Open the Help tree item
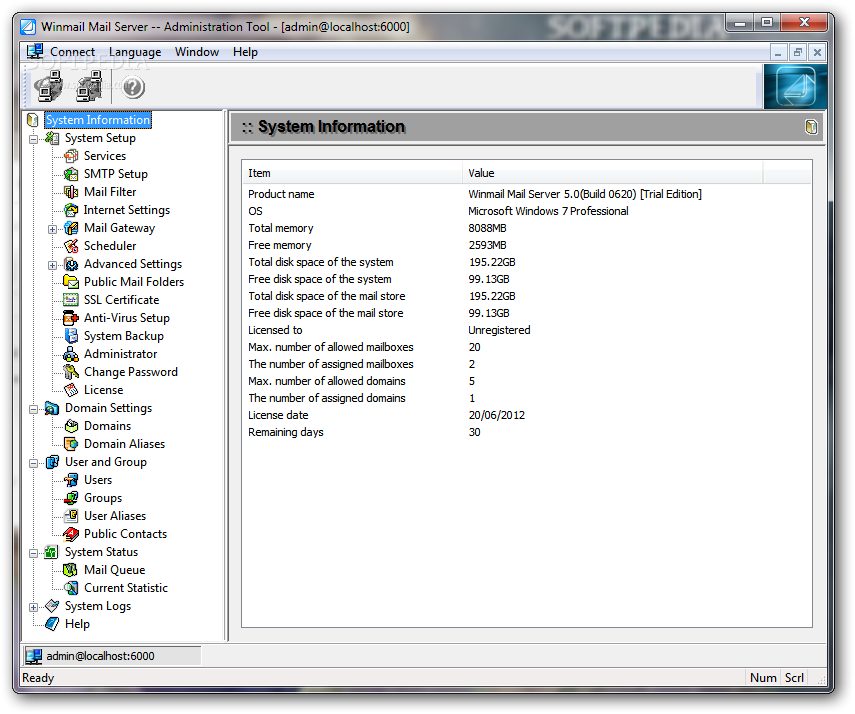Viewport: 855px width, 714px height. pyautogui.click(x=77, y=624)
